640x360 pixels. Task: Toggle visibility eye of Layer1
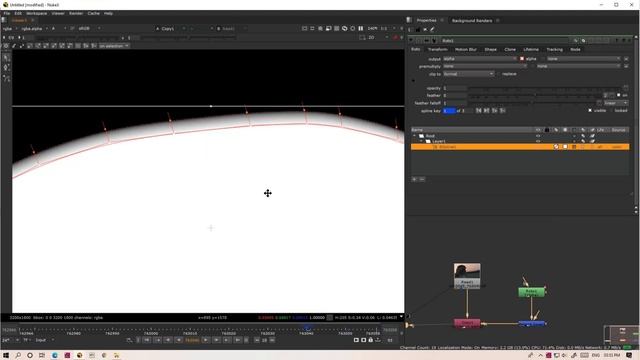538,141
